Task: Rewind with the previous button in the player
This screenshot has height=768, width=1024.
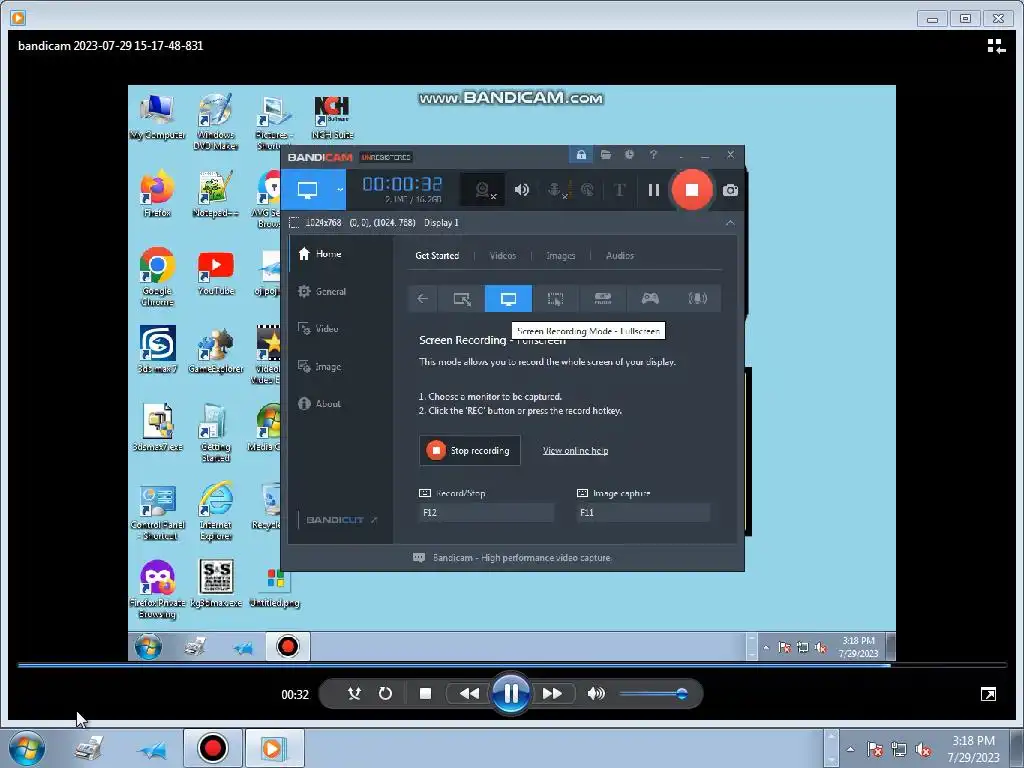Action: pos(469,694)
